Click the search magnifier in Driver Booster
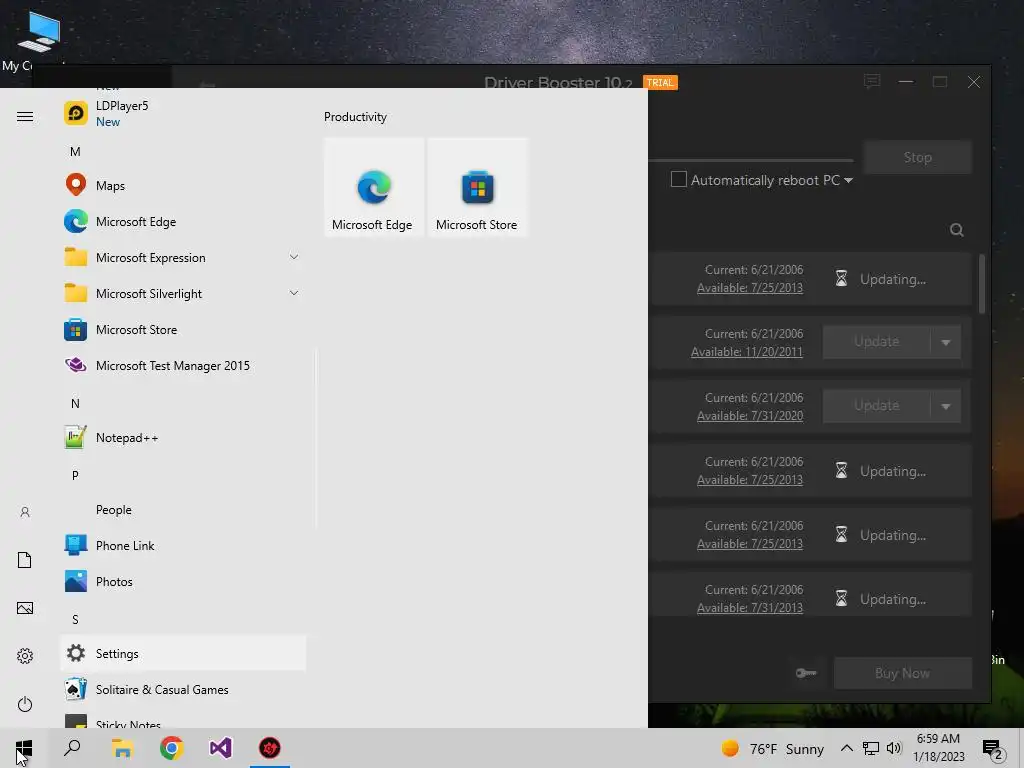The height and width of the screenshot is (768, 1024). pyautogui.click(x=957, y=230)
